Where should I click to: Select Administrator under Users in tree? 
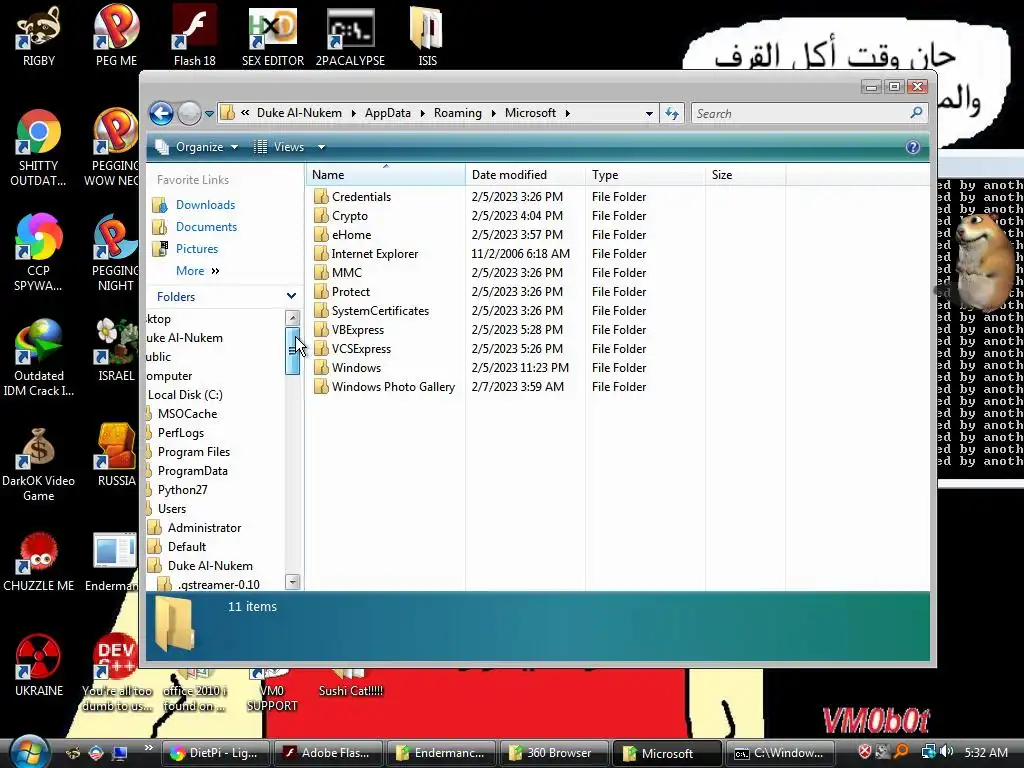[204, 528]
